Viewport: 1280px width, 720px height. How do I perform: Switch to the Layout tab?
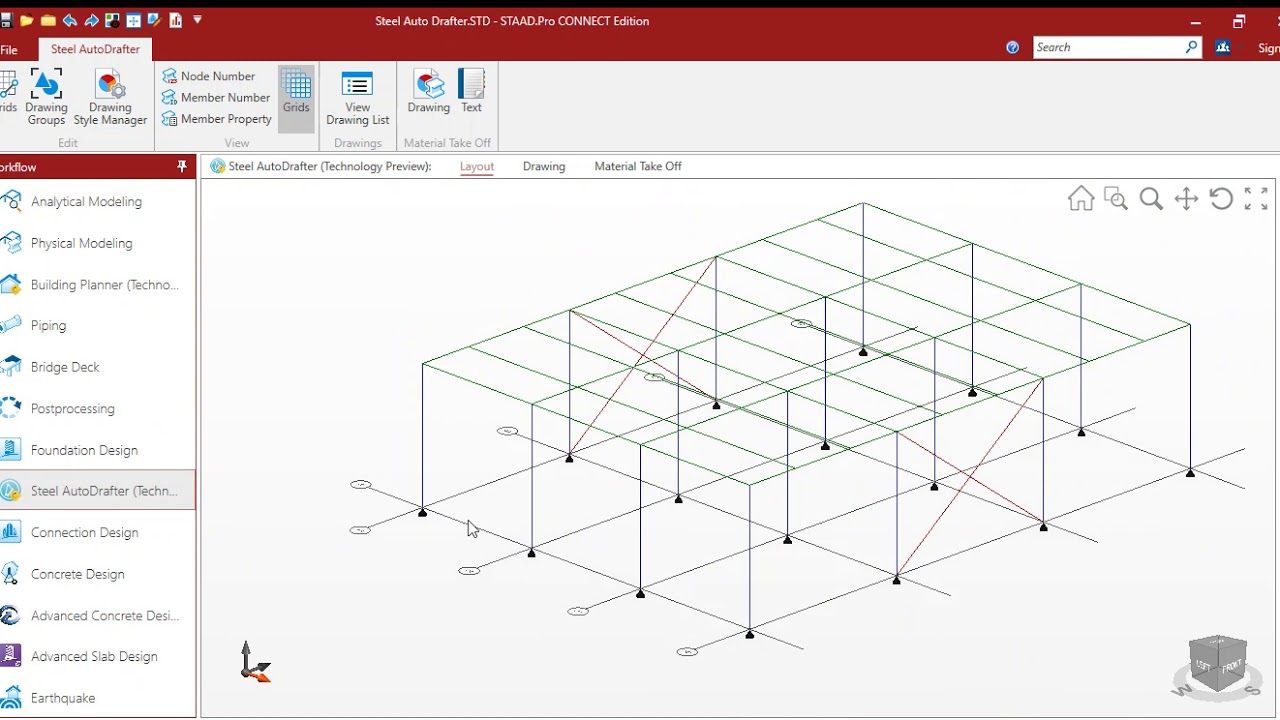pyautogui.click(x=477, y=166)
